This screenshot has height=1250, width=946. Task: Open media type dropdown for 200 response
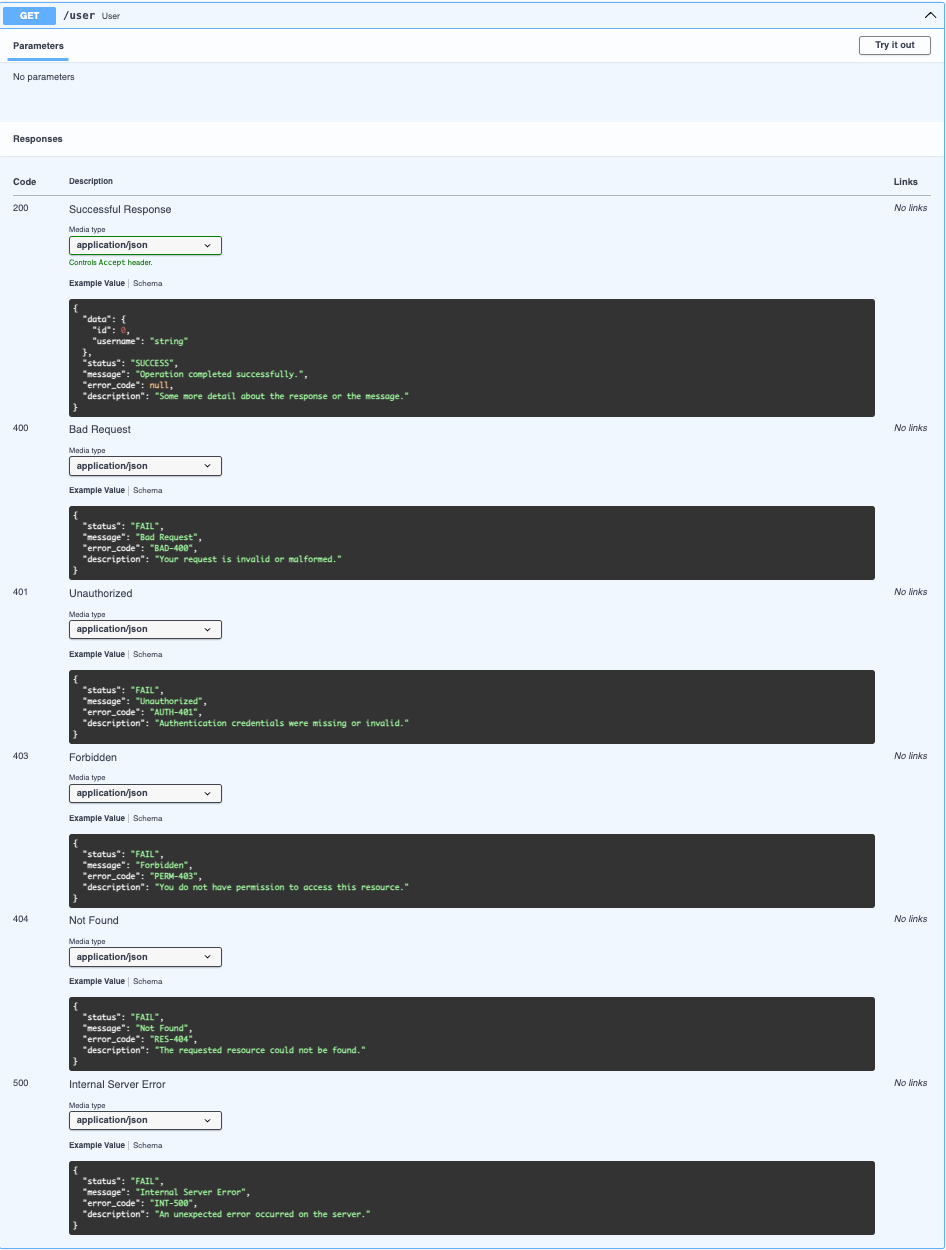145,245
